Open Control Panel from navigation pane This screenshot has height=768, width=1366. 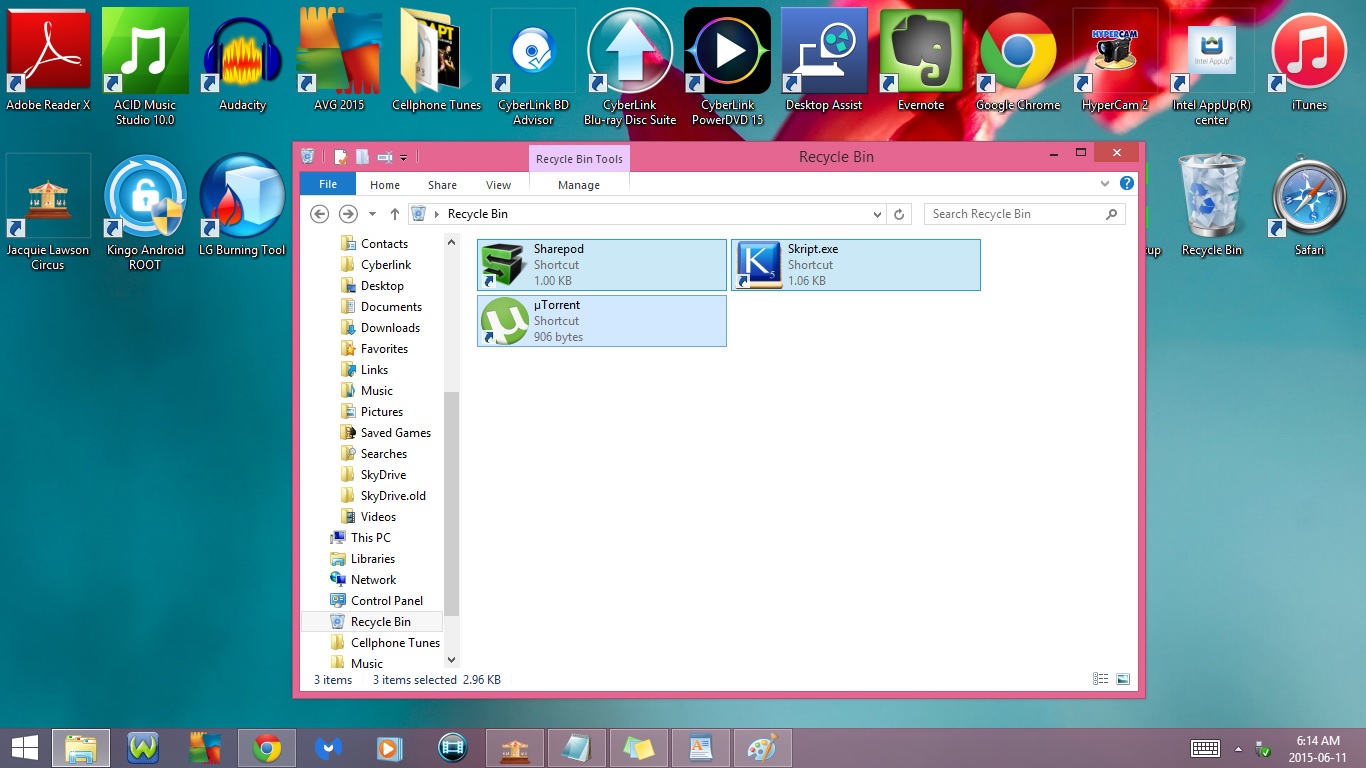point(386,601)
